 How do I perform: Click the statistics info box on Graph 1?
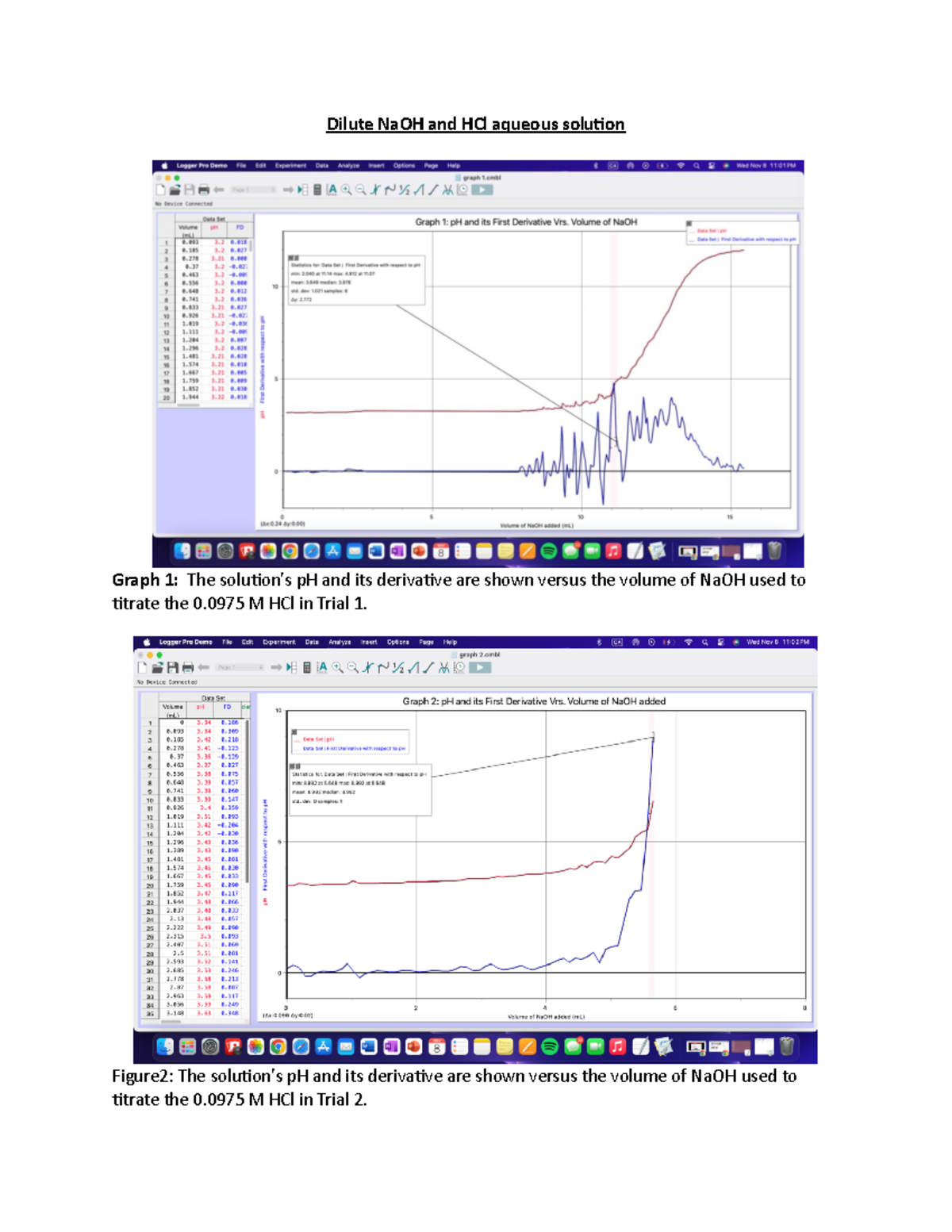coord(356,279)
